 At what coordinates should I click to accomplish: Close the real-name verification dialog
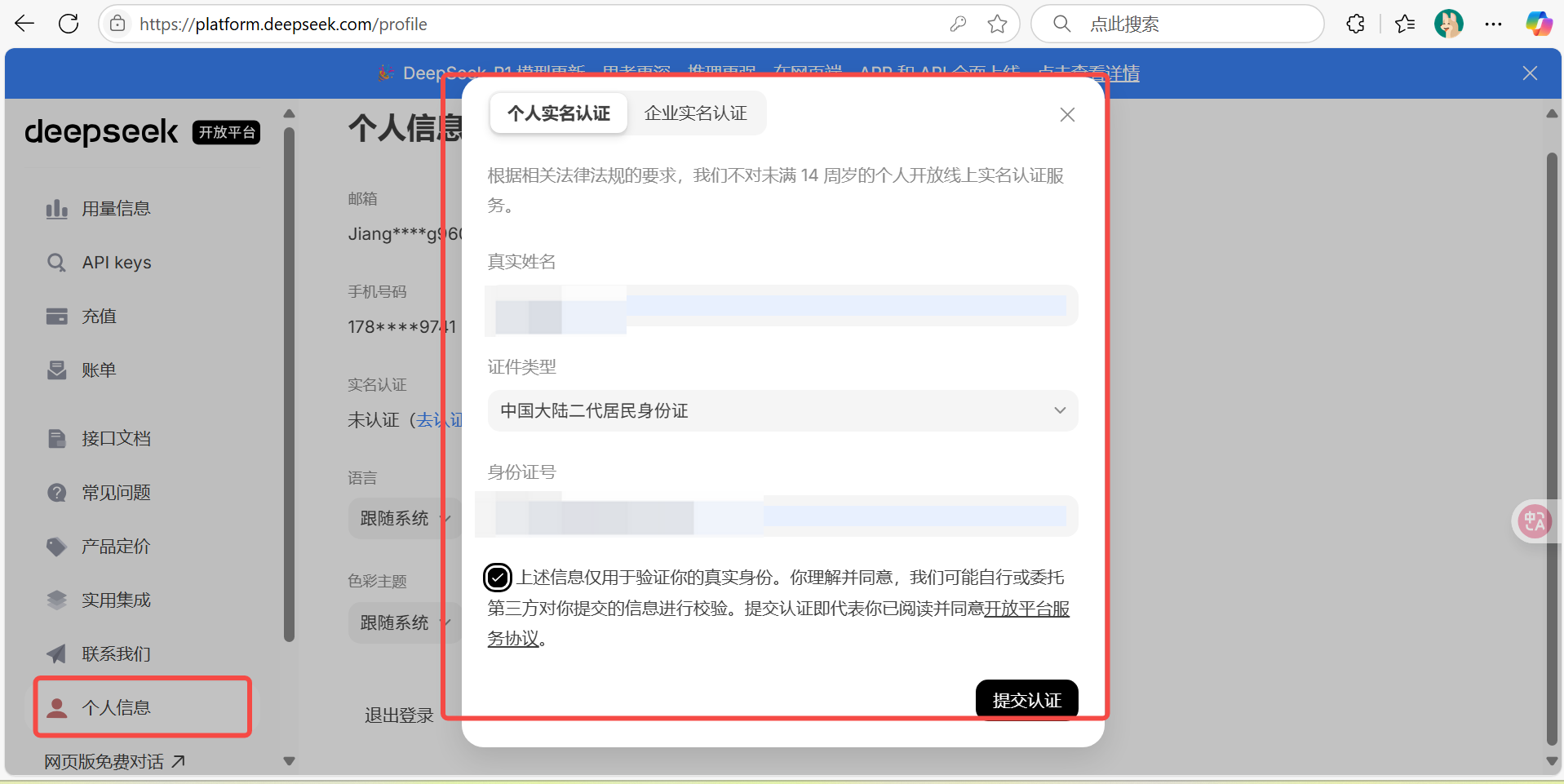(1067, 114)
